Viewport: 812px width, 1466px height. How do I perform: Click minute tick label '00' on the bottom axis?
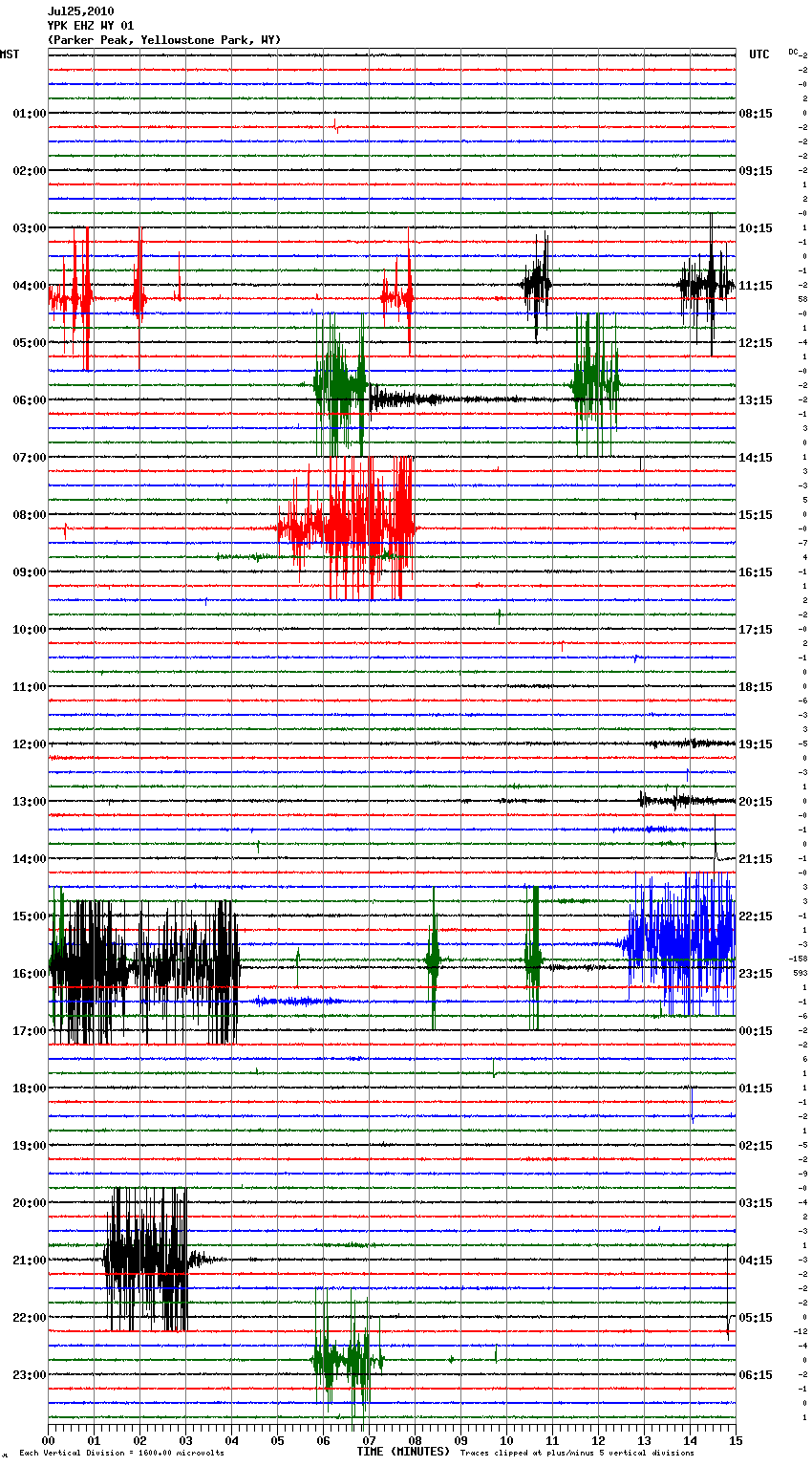(49, 1440)
